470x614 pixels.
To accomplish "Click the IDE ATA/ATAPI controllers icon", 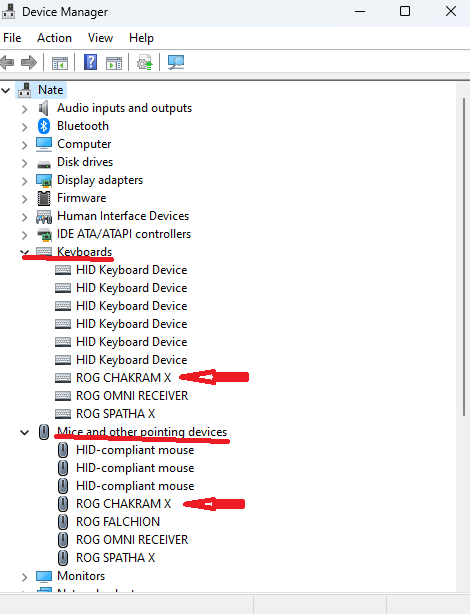I will click(43, 234).
